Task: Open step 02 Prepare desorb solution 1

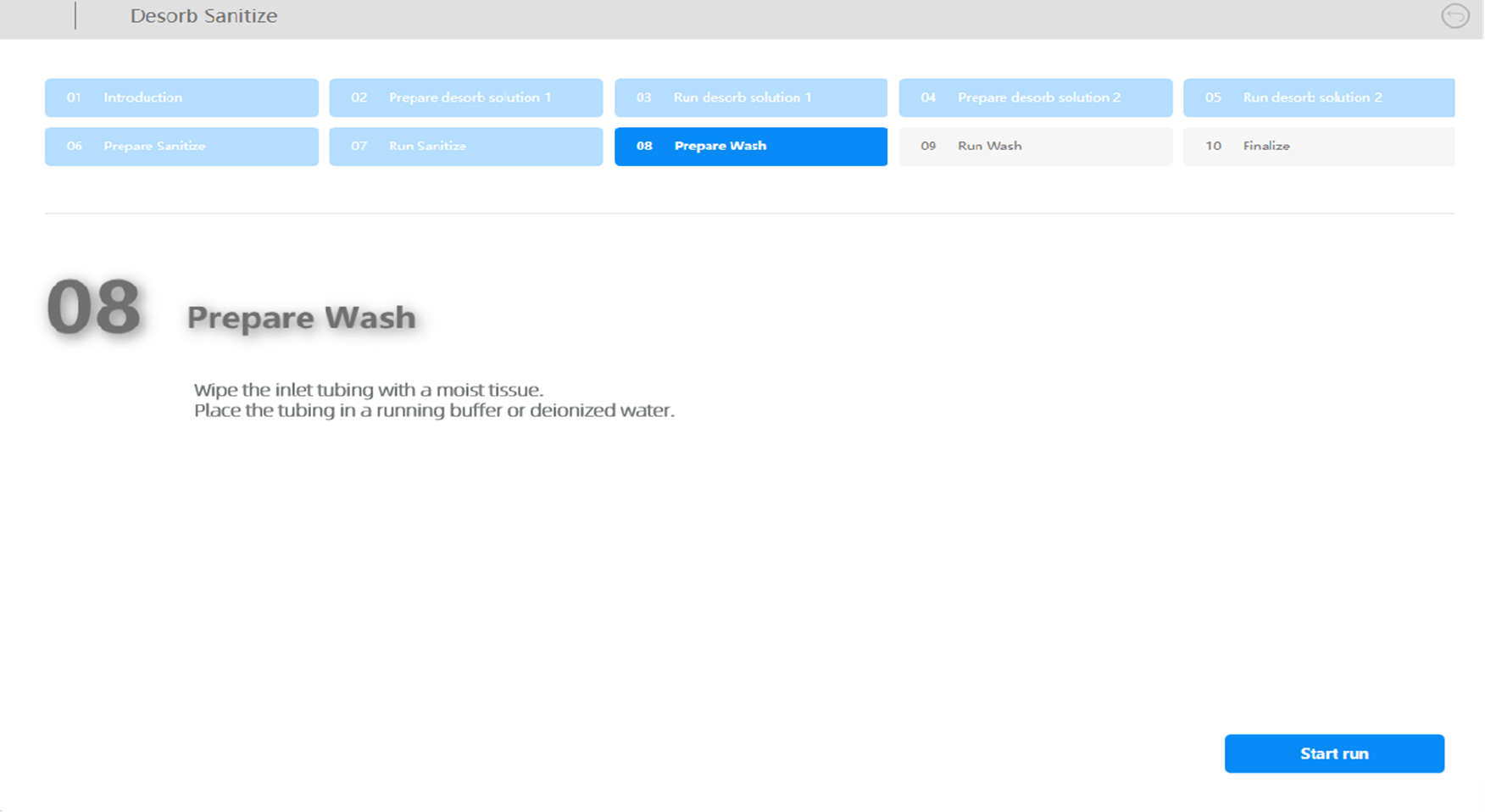Action: pyautogui.click(x=465, y=97)
